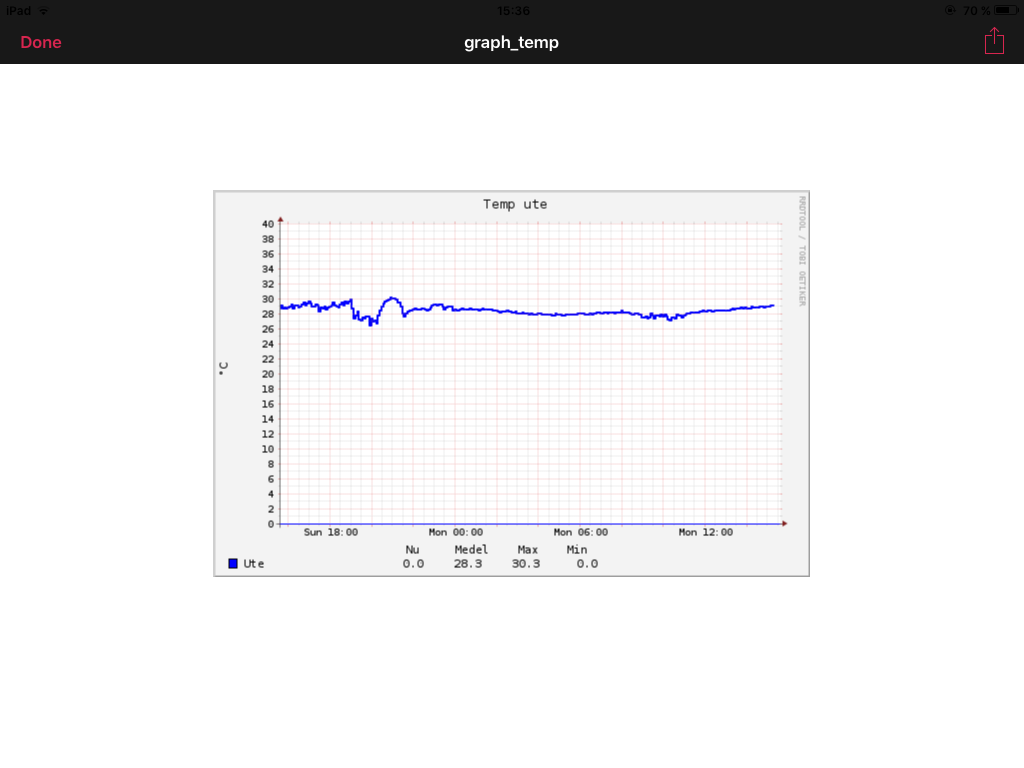Click the Mon 00:00 time axis label

[455, 532]
